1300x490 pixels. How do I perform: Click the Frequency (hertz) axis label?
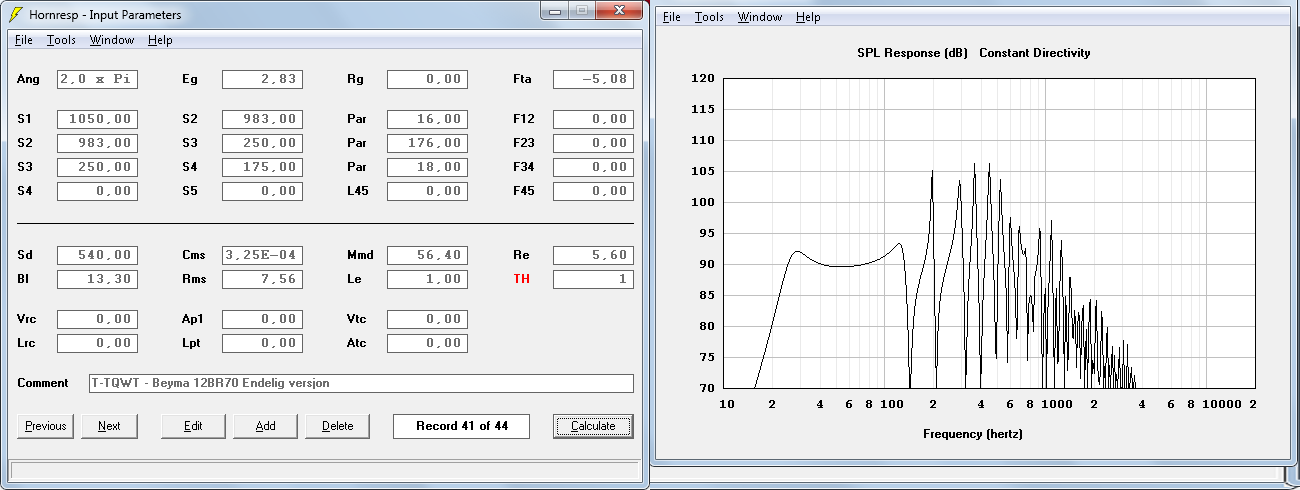(x=973, y=434)
